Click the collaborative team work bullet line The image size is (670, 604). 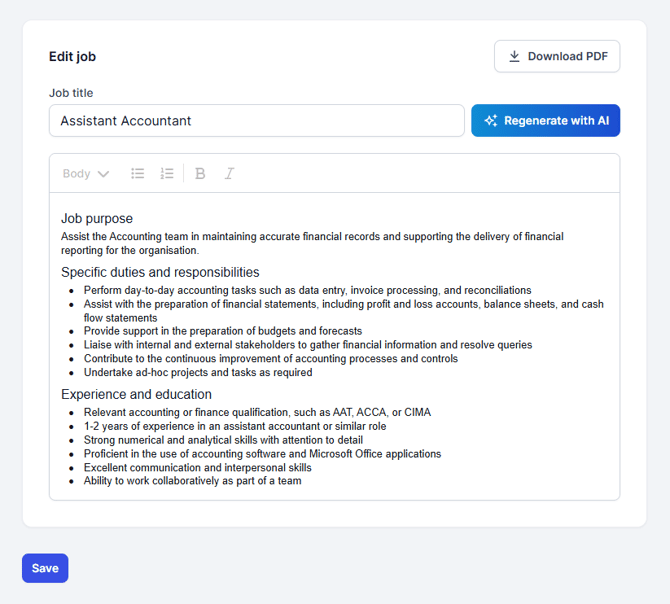192,481
